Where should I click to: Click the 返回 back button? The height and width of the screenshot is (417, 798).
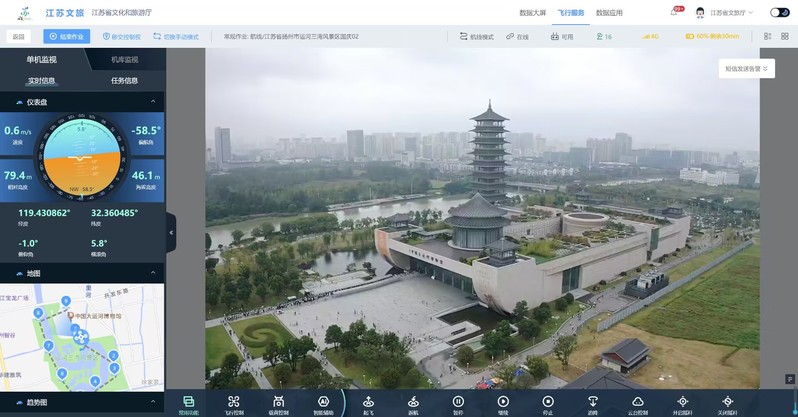[18, 36]
